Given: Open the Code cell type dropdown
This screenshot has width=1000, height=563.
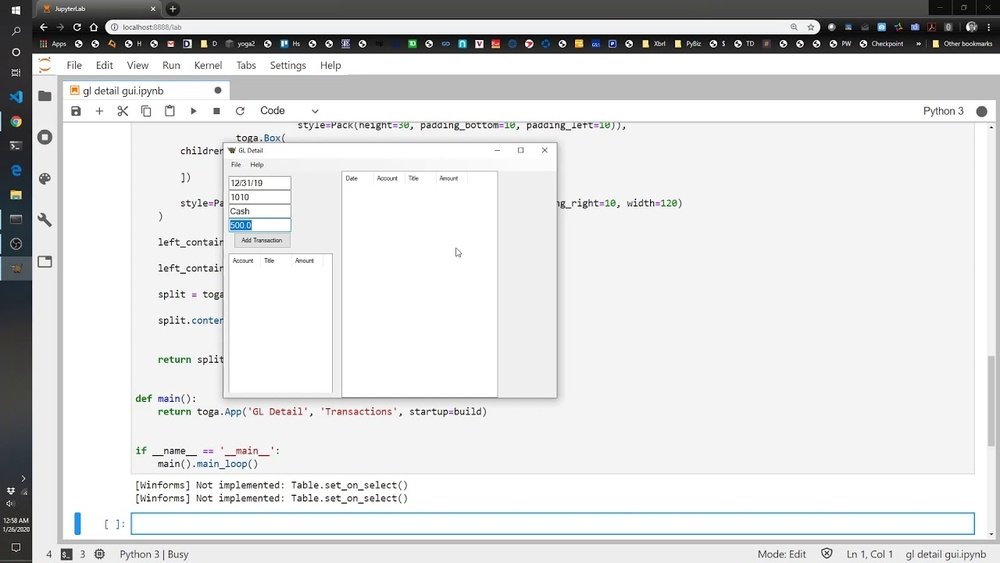Looking at the screenshot, I should (x=289, y=111).
